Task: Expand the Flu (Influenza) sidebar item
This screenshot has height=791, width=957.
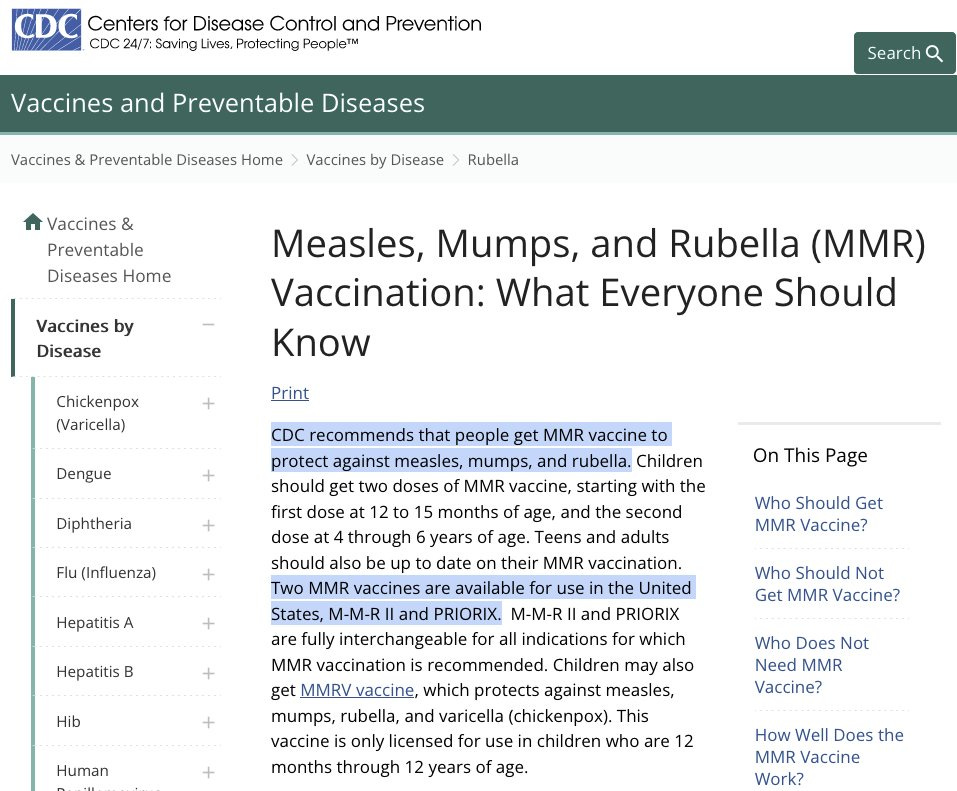Action: tap(208, 574)
